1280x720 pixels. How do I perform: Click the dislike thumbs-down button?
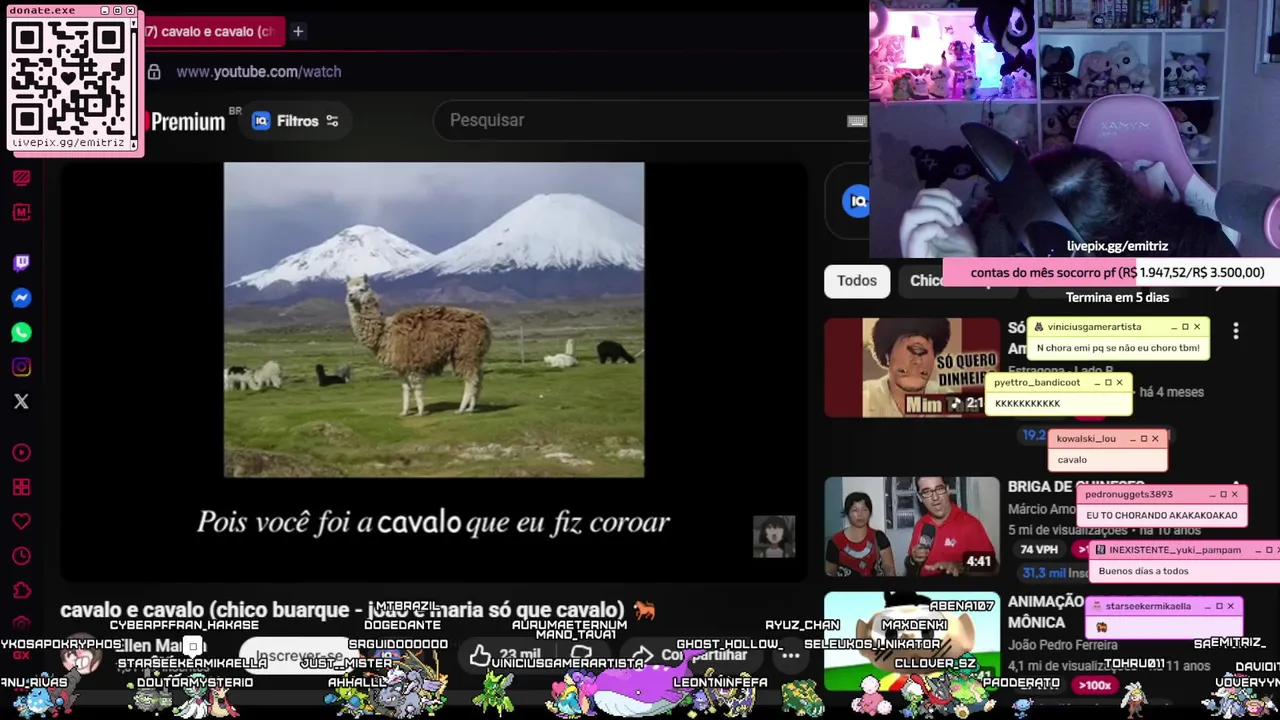tap(581, 655)
